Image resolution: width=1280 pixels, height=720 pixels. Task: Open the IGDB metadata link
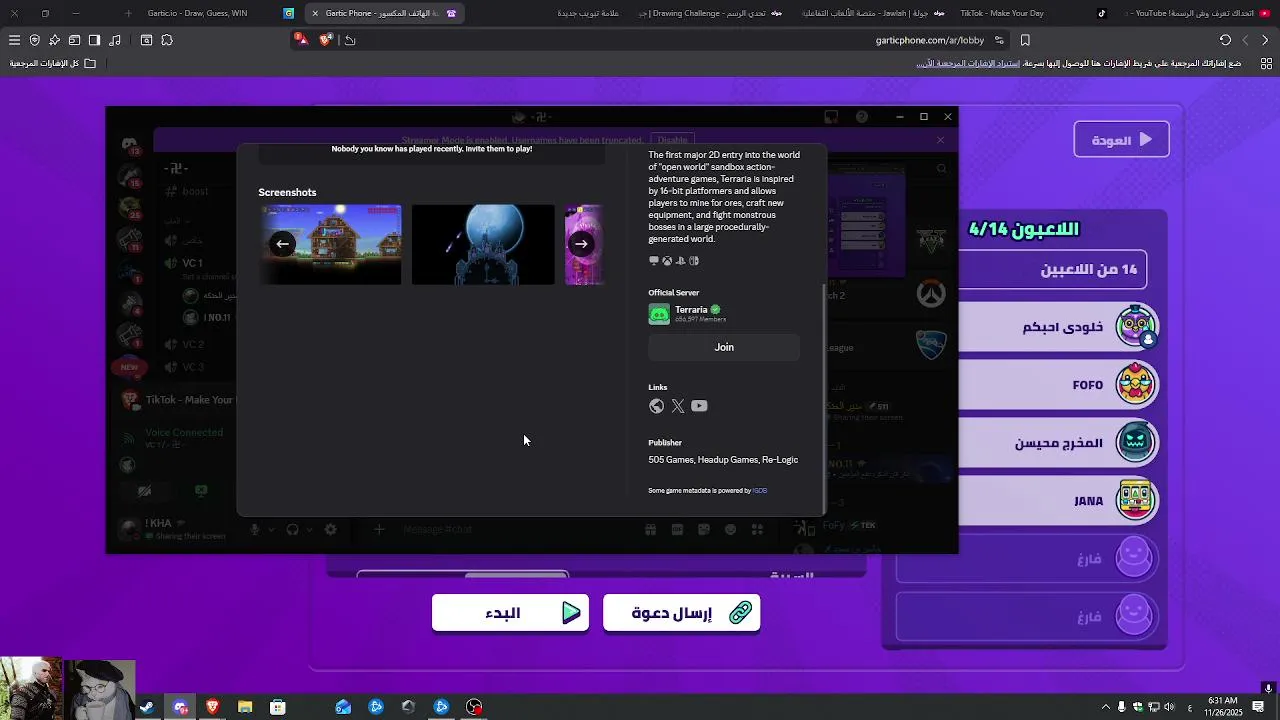tap(760, 491)
